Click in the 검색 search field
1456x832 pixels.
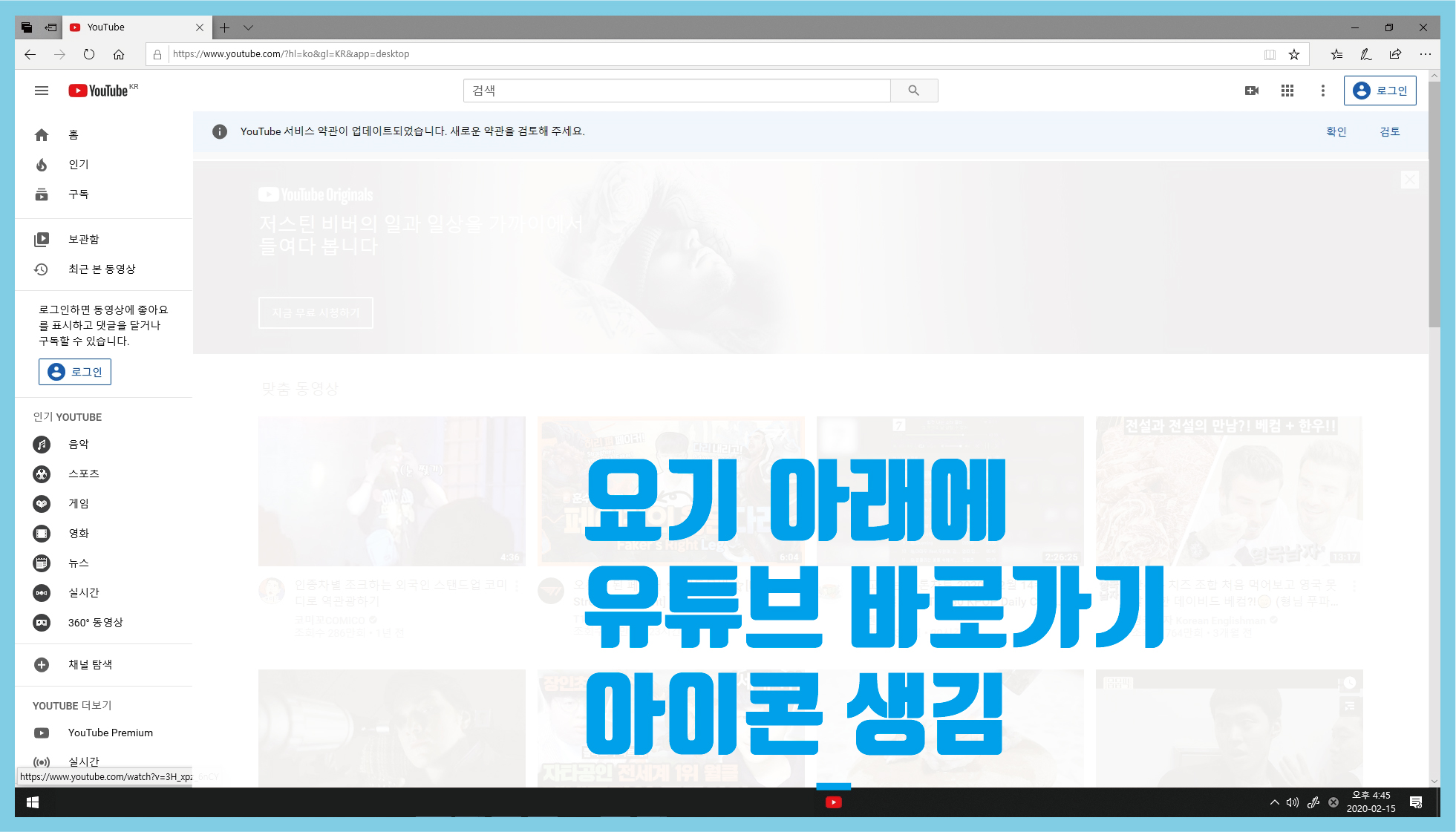pos(676,91)
